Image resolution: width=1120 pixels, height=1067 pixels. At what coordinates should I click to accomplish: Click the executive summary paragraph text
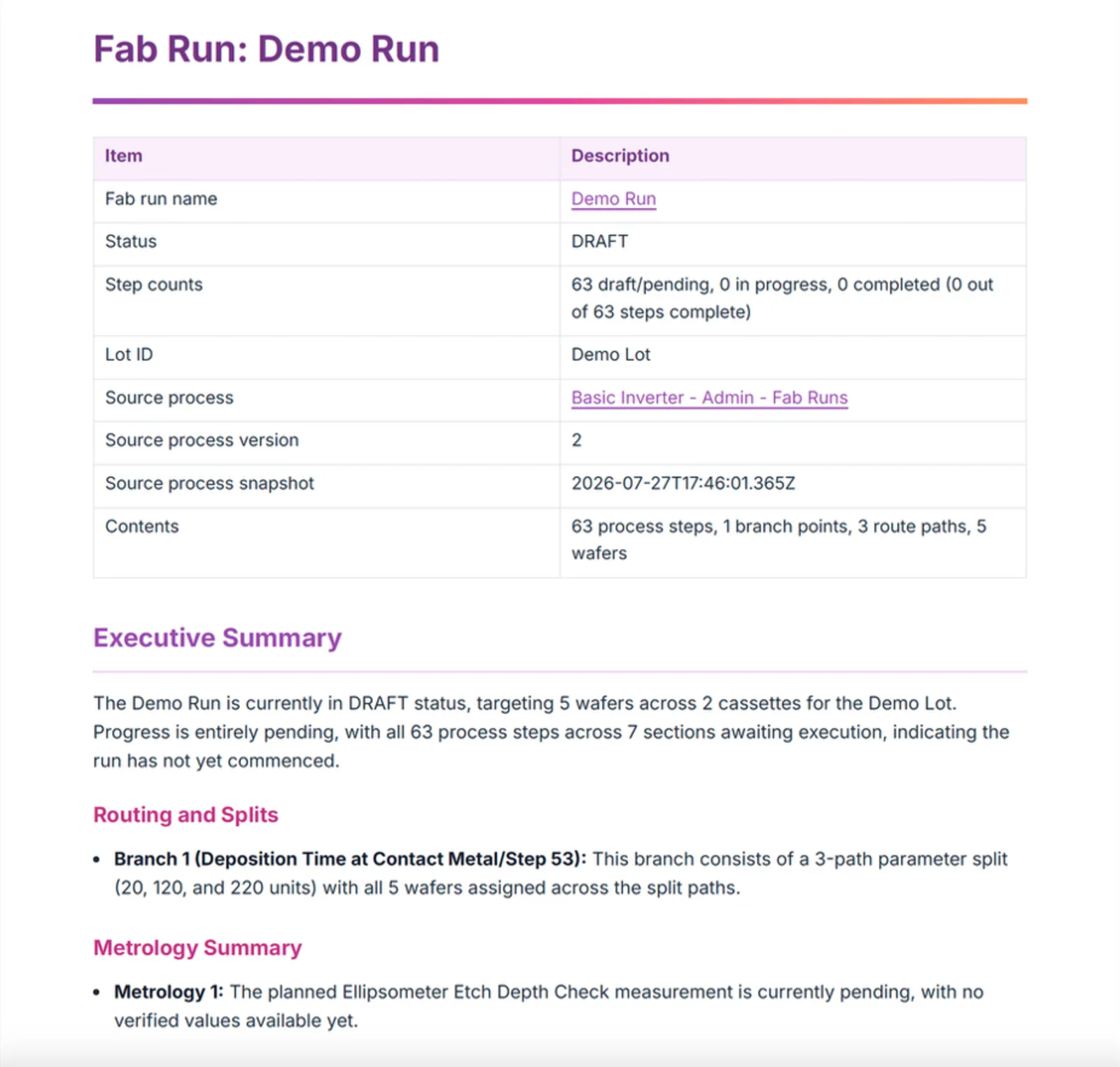552,732
